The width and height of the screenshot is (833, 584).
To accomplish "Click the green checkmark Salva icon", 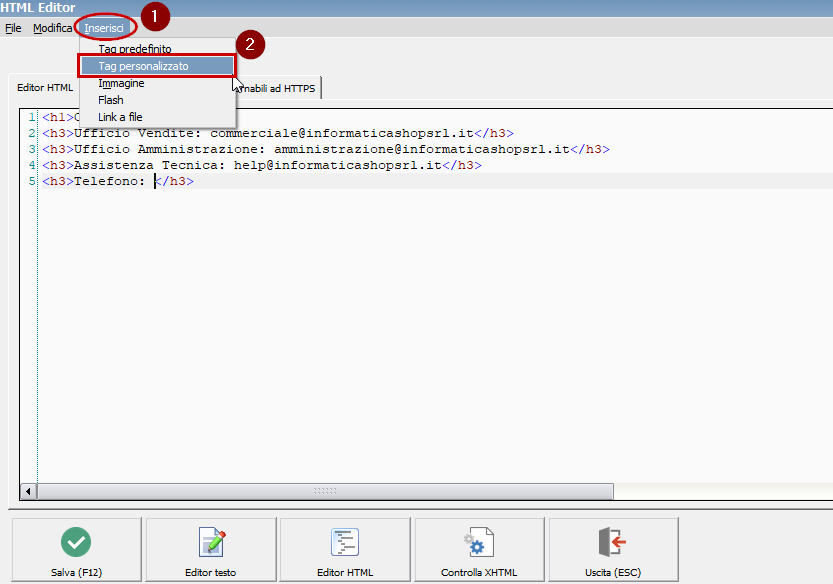I will (76, 542).
